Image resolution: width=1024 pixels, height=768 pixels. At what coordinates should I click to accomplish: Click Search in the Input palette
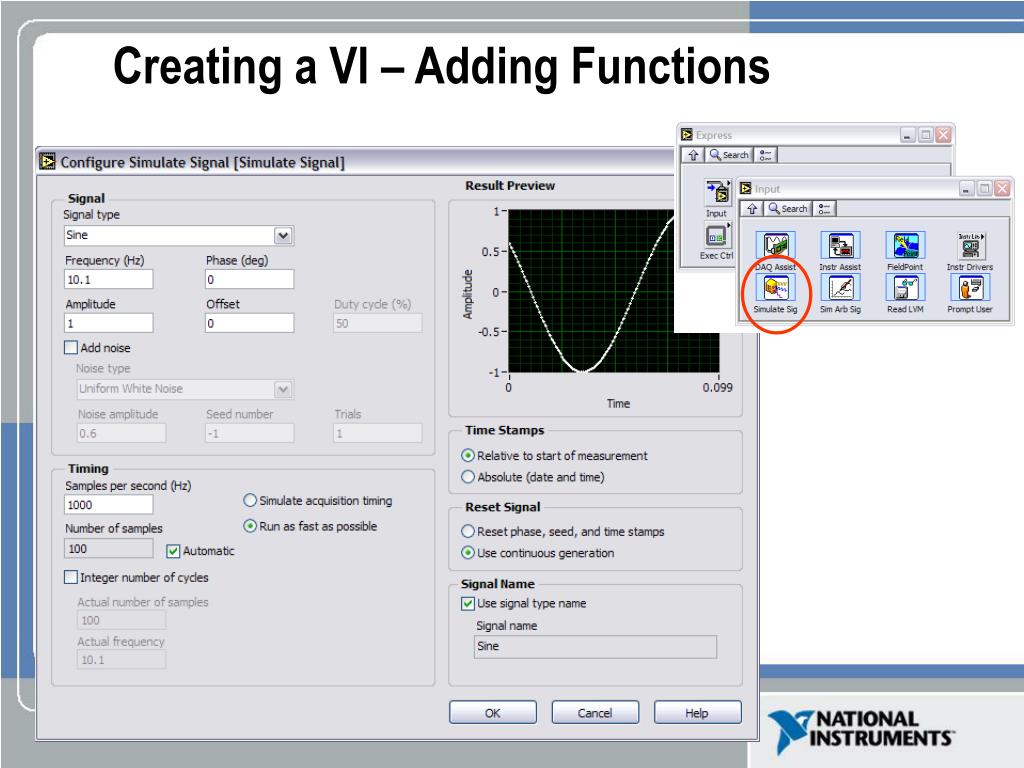[788, 208]
